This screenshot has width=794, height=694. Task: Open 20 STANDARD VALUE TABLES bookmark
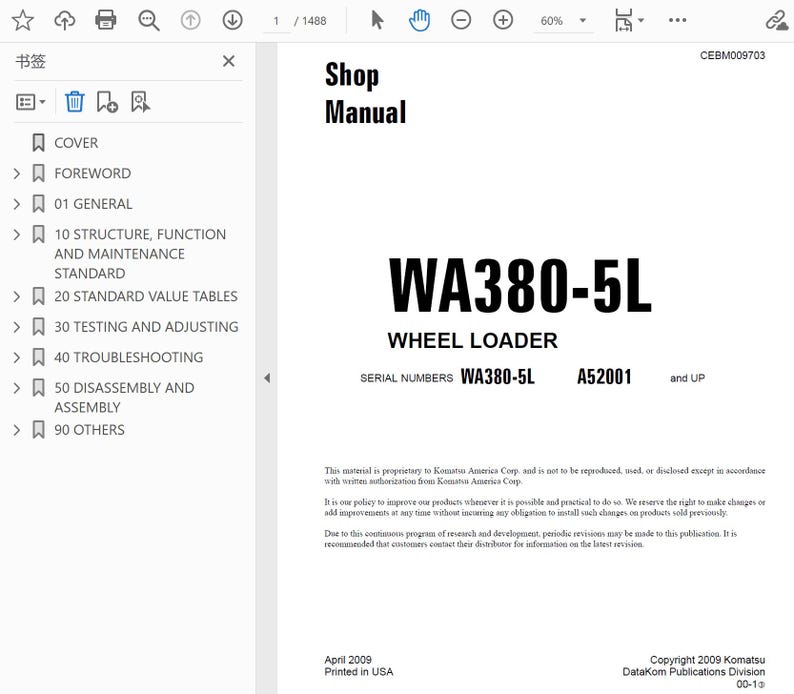(x=146, y=296)
